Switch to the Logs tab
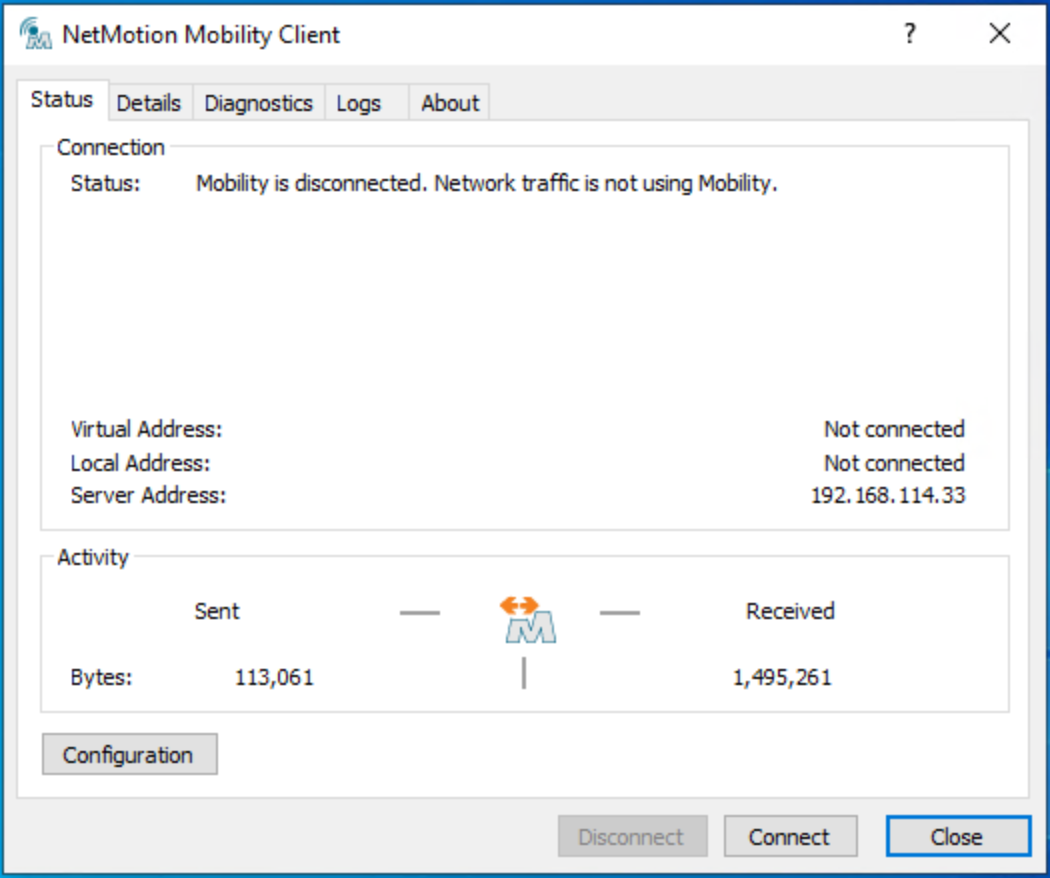This screenshot has width=1050, height=878. [359, 103]
